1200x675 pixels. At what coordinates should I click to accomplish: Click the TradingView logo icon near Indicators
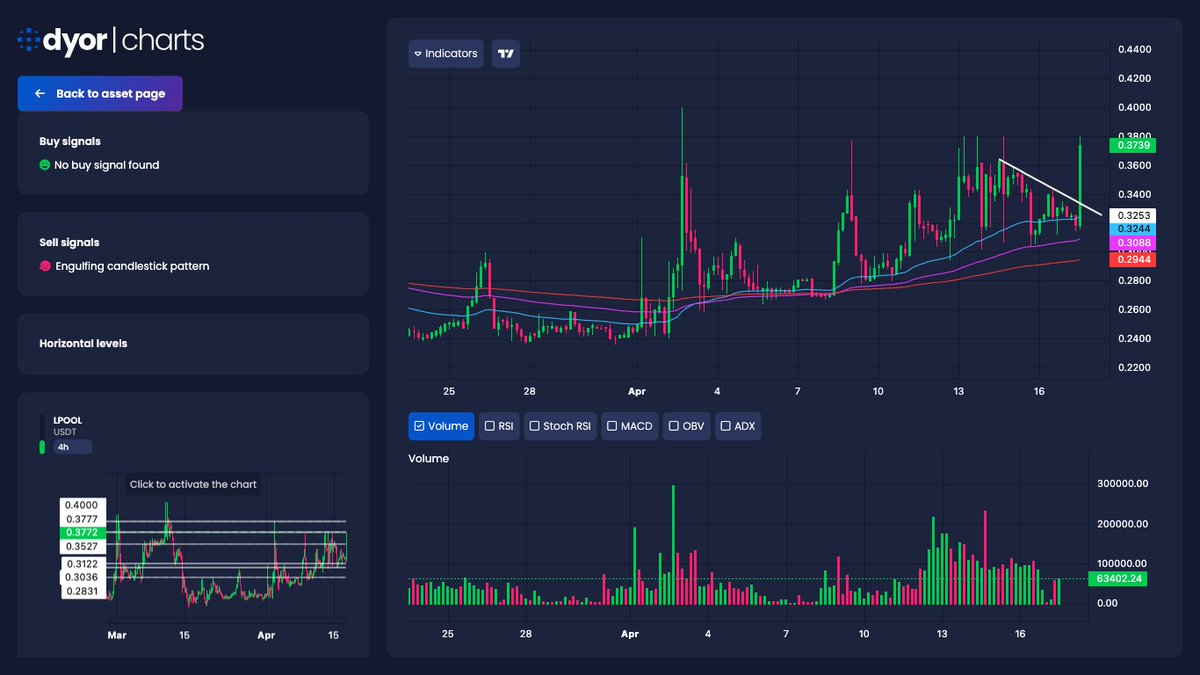pyautogui.click(x=505, y=53)
